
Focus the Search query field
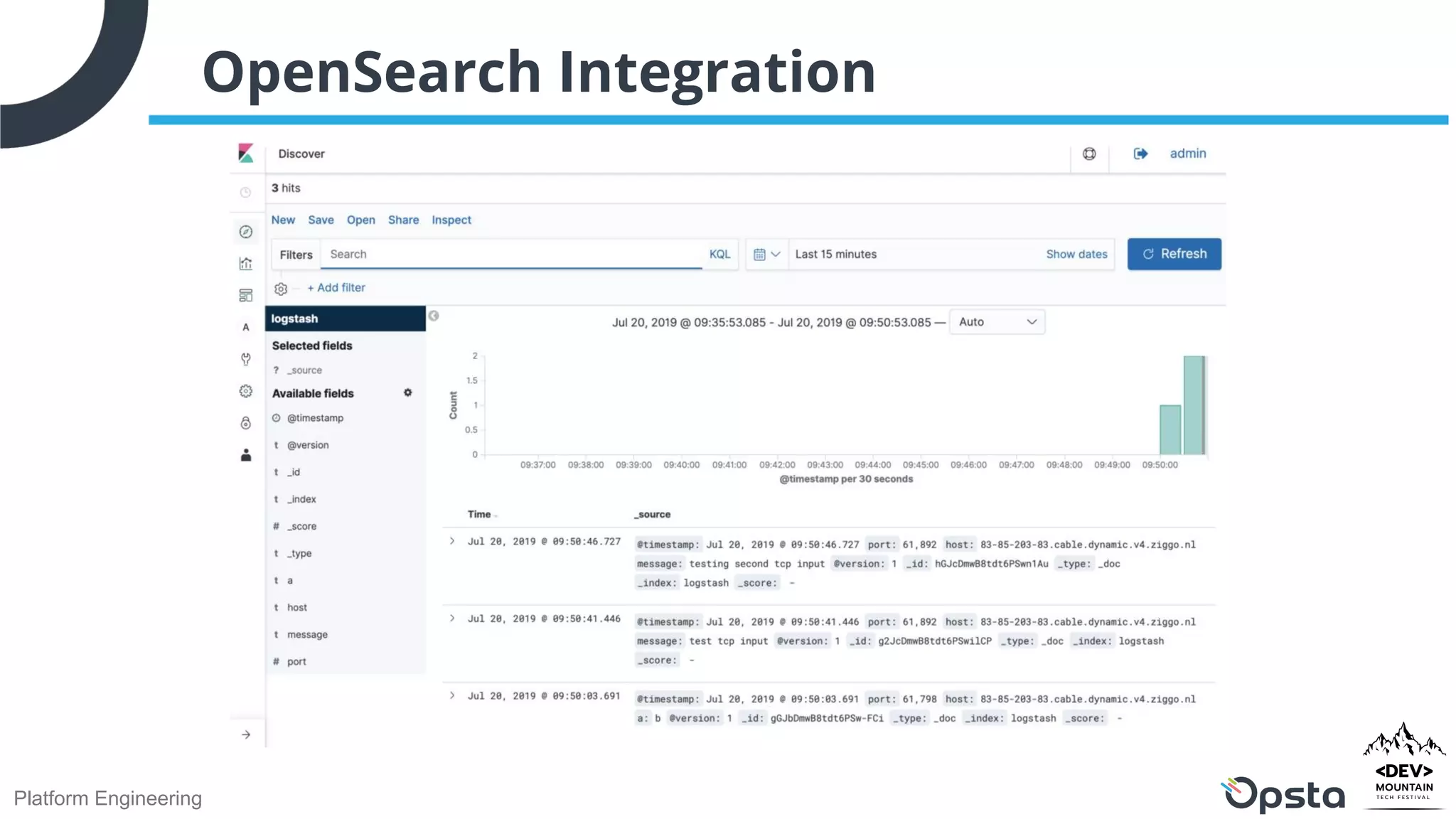511,255
